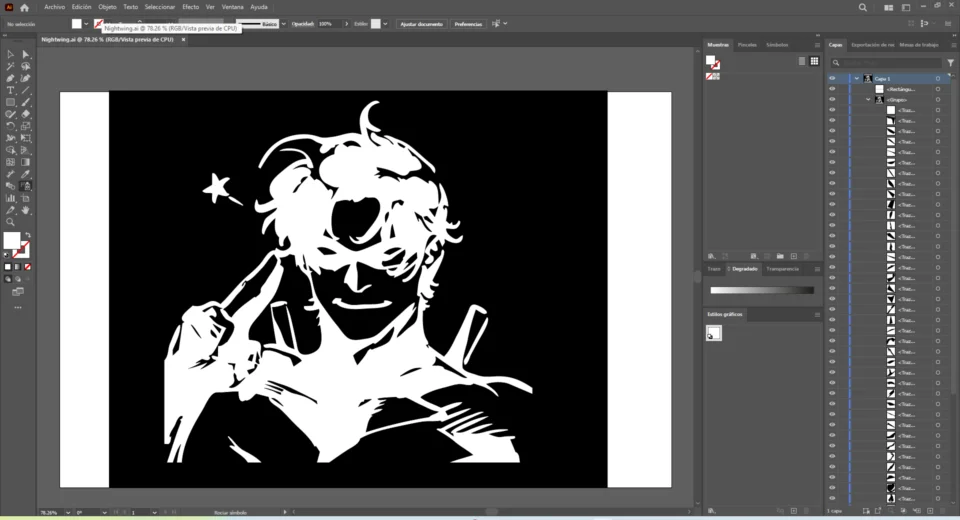This screenshot has width=960, height=520.
Task: Select the Pen tool
Action: 10,78
